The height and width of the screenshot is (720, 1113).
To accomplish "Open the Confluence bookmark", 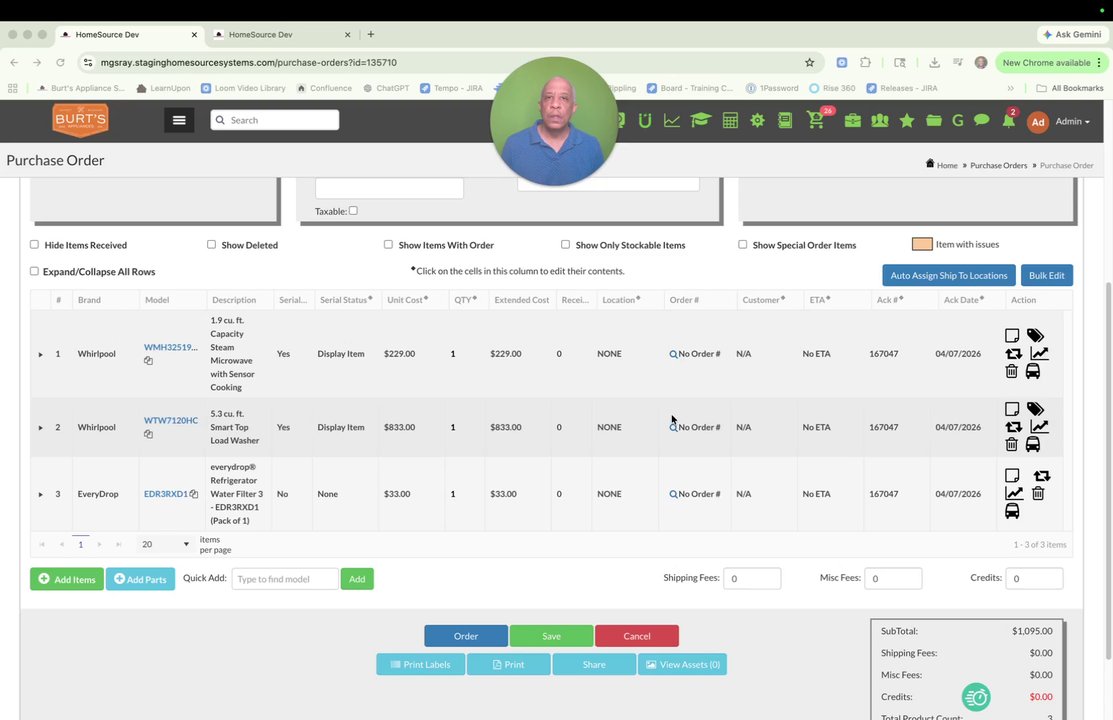I will click(x=324, y=88).
